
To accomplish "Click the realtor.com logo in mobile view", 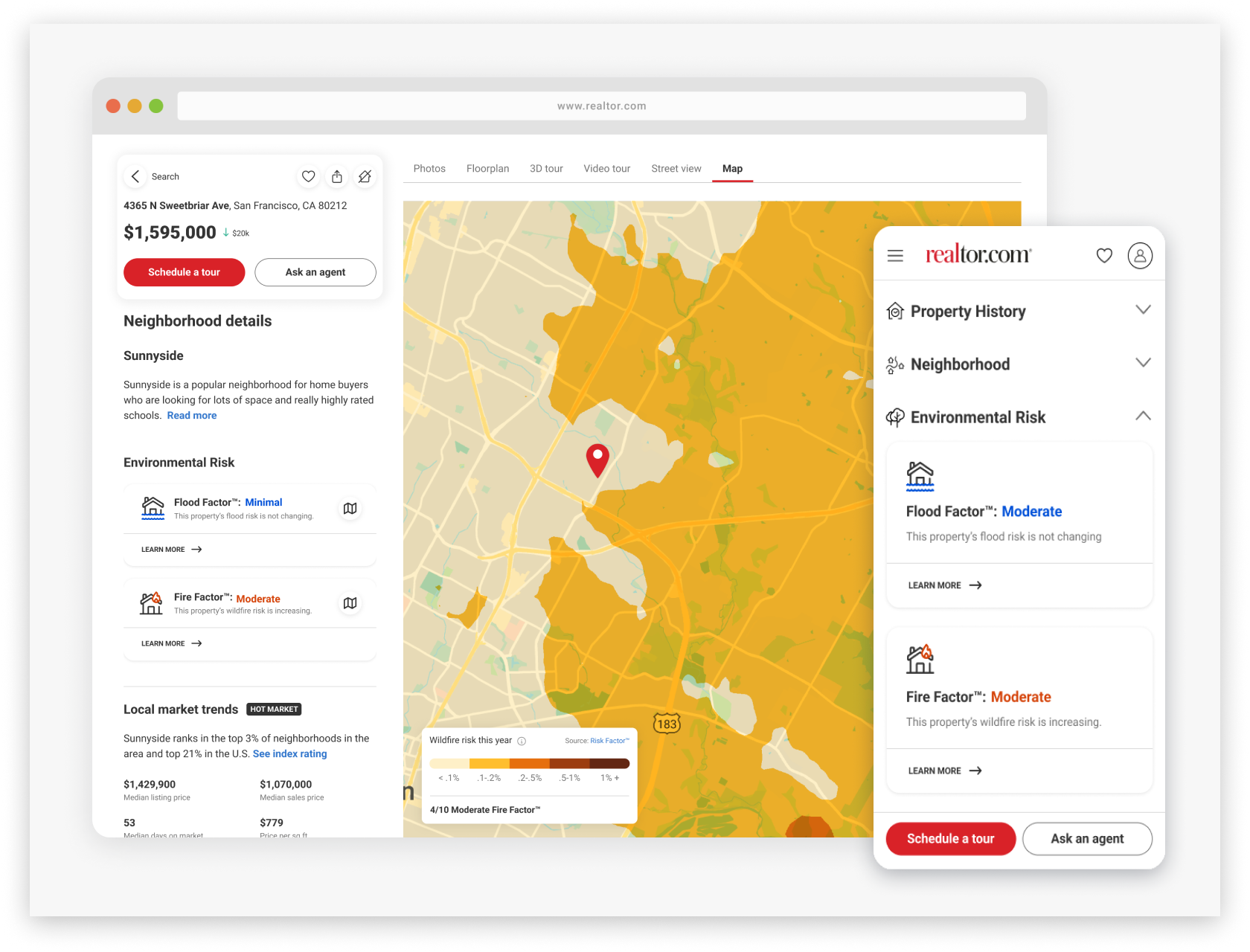I will click(x=978, y=254).
